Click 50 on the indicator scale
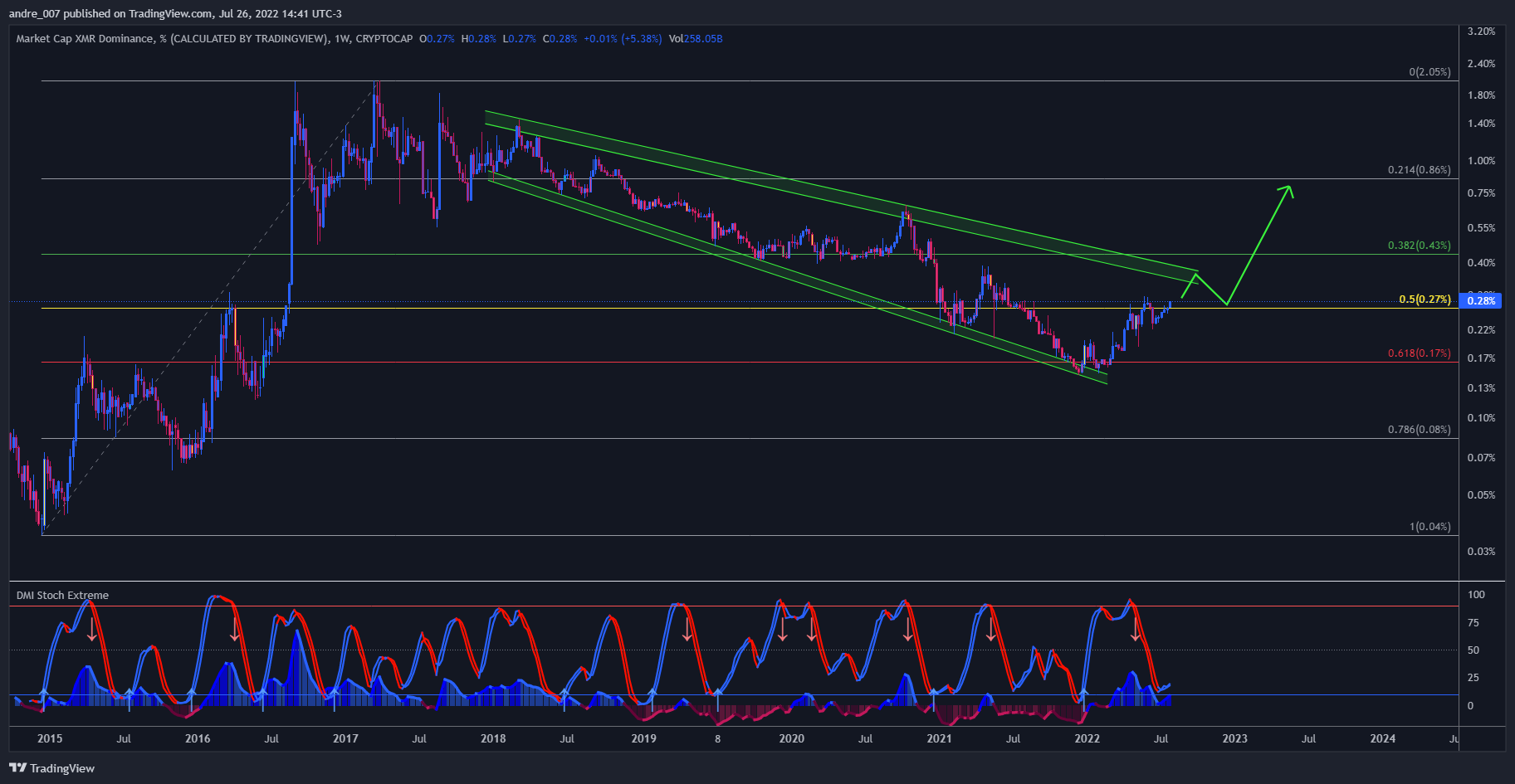The width and height of the screenshot is (1515, 784). click(x=1473, y=650)
